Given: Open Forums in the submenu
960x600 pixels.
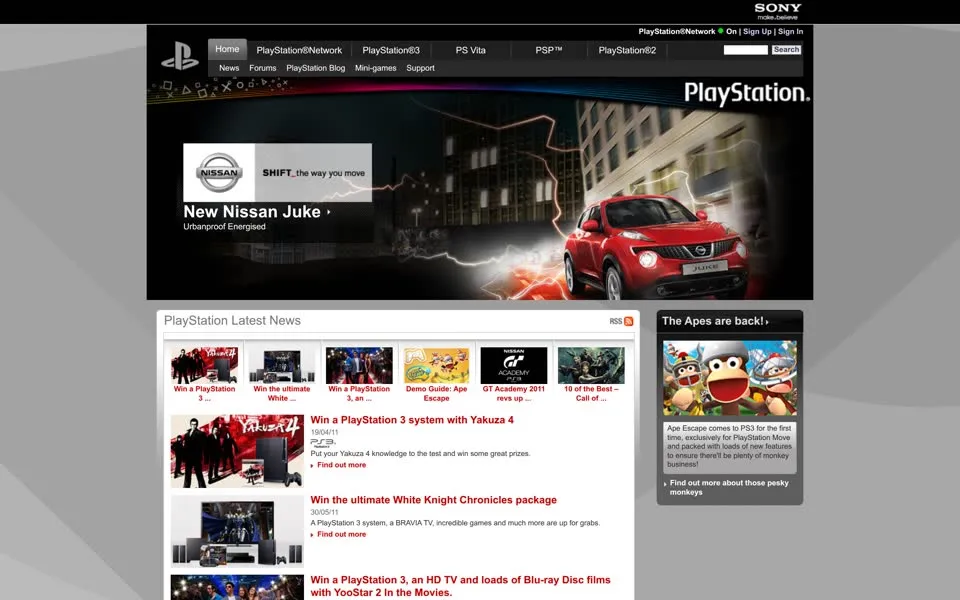Looking at the screenshot, I should pyautogui.click(x=263, y=68).
